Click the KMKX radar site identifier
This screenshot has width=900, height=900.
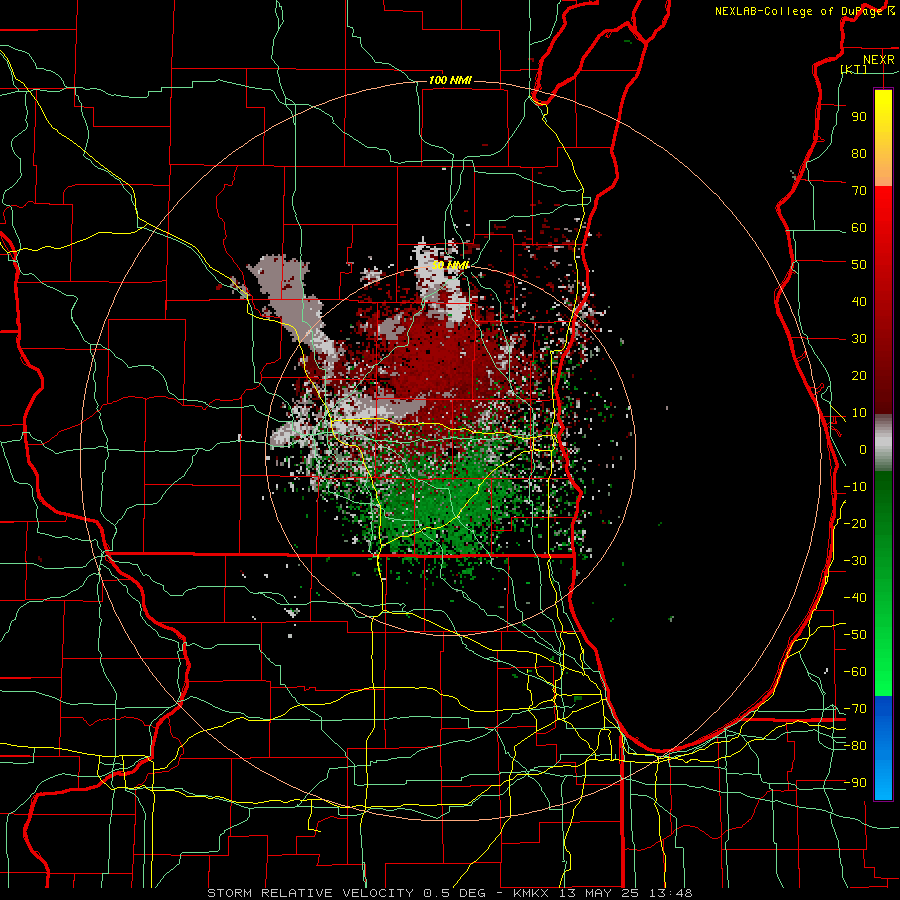(x=531, y=893)
